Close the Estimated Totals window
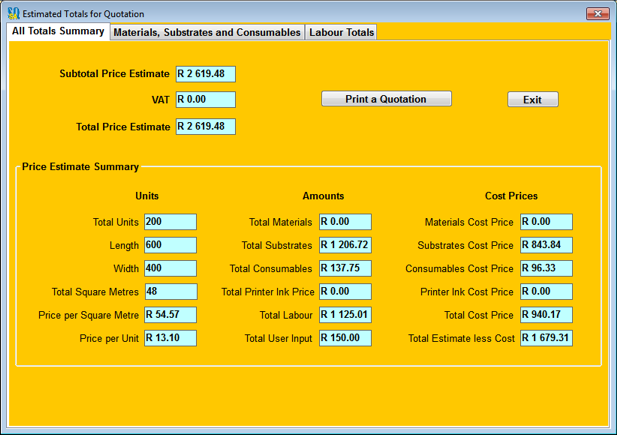 [596, 14]
